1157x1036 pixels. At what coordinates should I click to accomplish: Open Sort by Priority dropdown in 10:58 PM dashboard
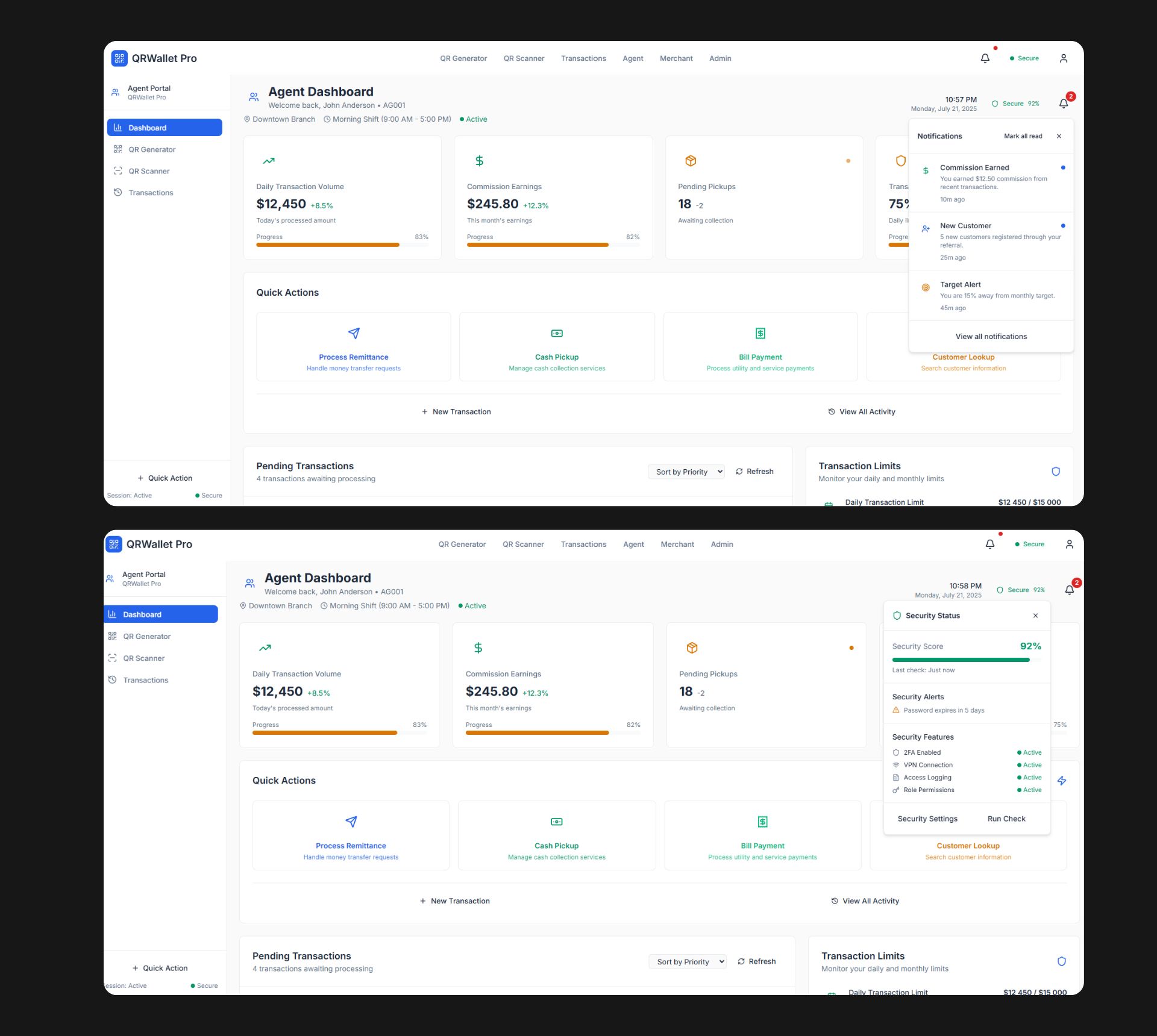pos(688,962)
